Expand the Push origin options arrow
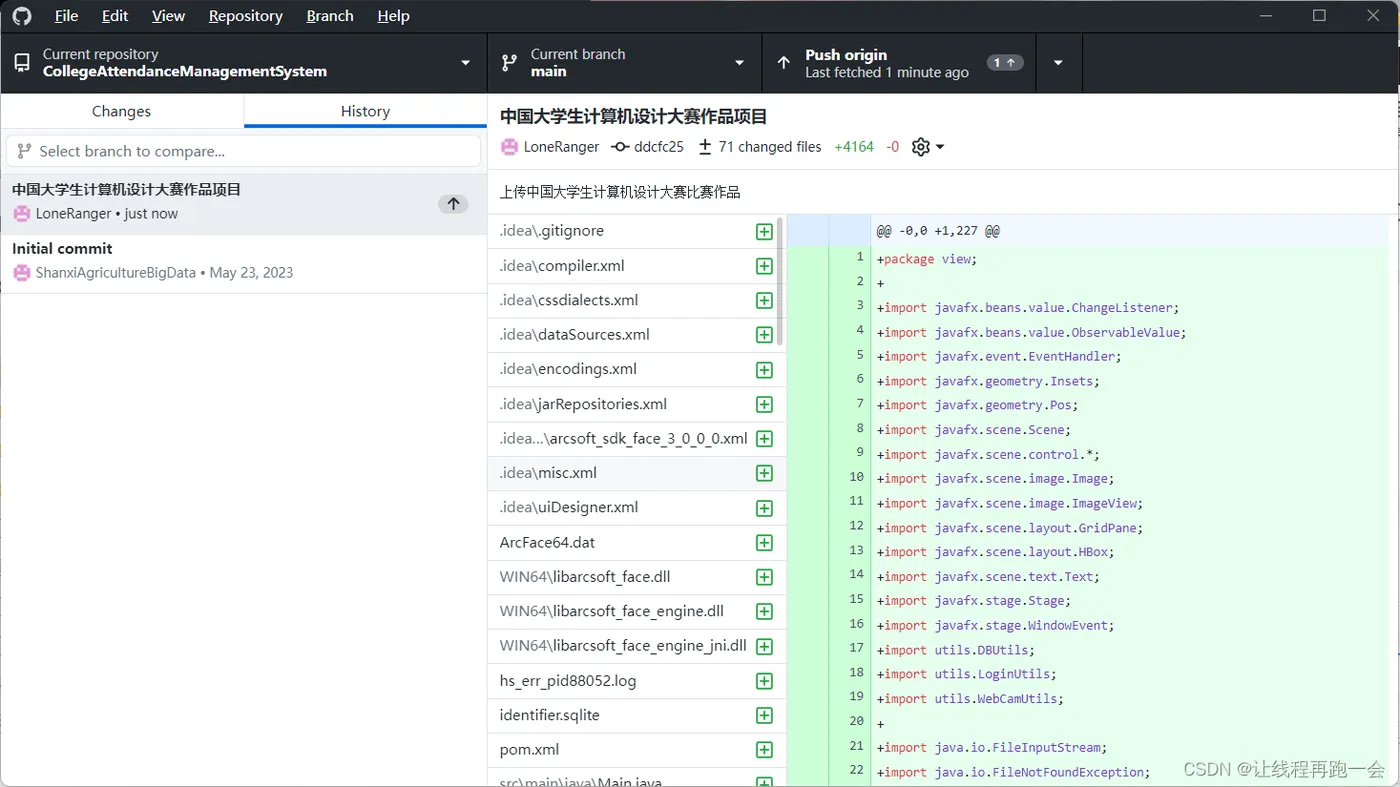This screenshot has width=1400, height=787. (1058, 63)
